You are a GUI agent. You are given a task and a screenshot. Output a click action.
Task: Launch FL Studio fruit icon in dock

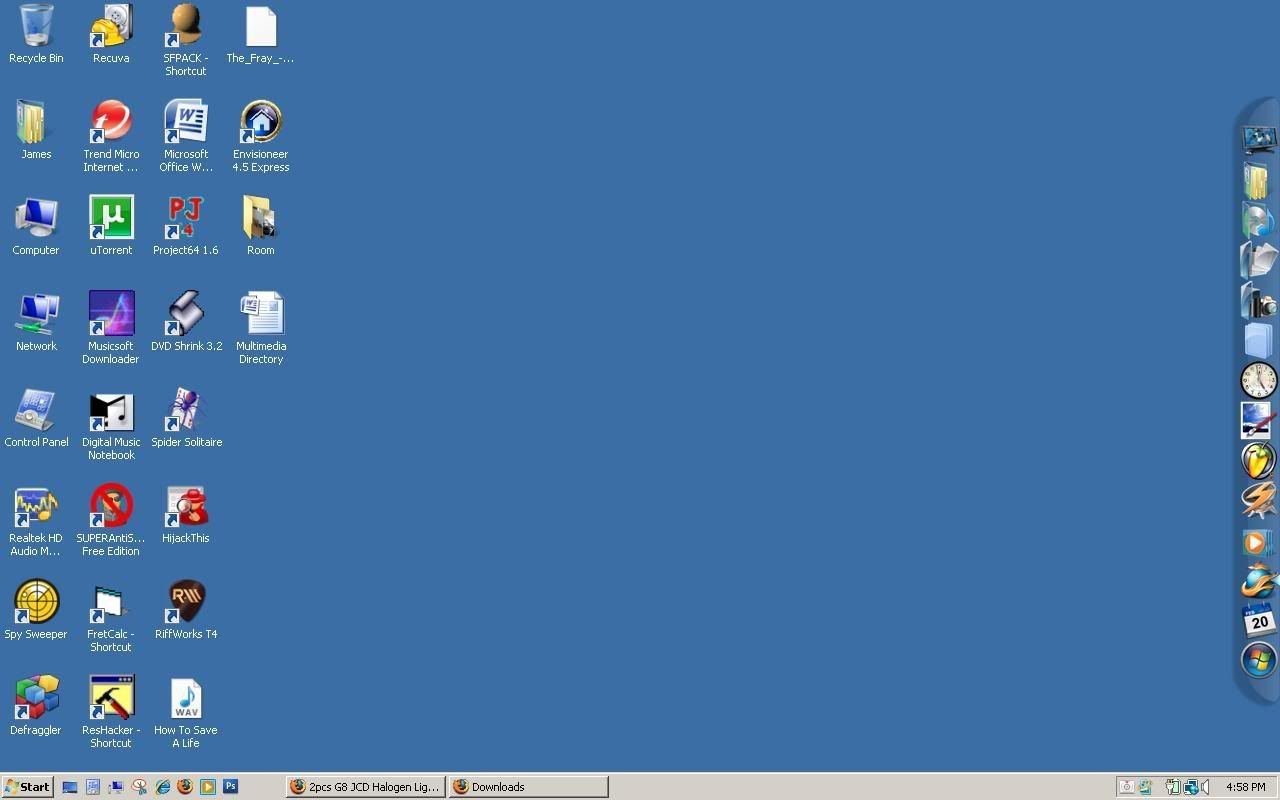(x=1258, y=460)
